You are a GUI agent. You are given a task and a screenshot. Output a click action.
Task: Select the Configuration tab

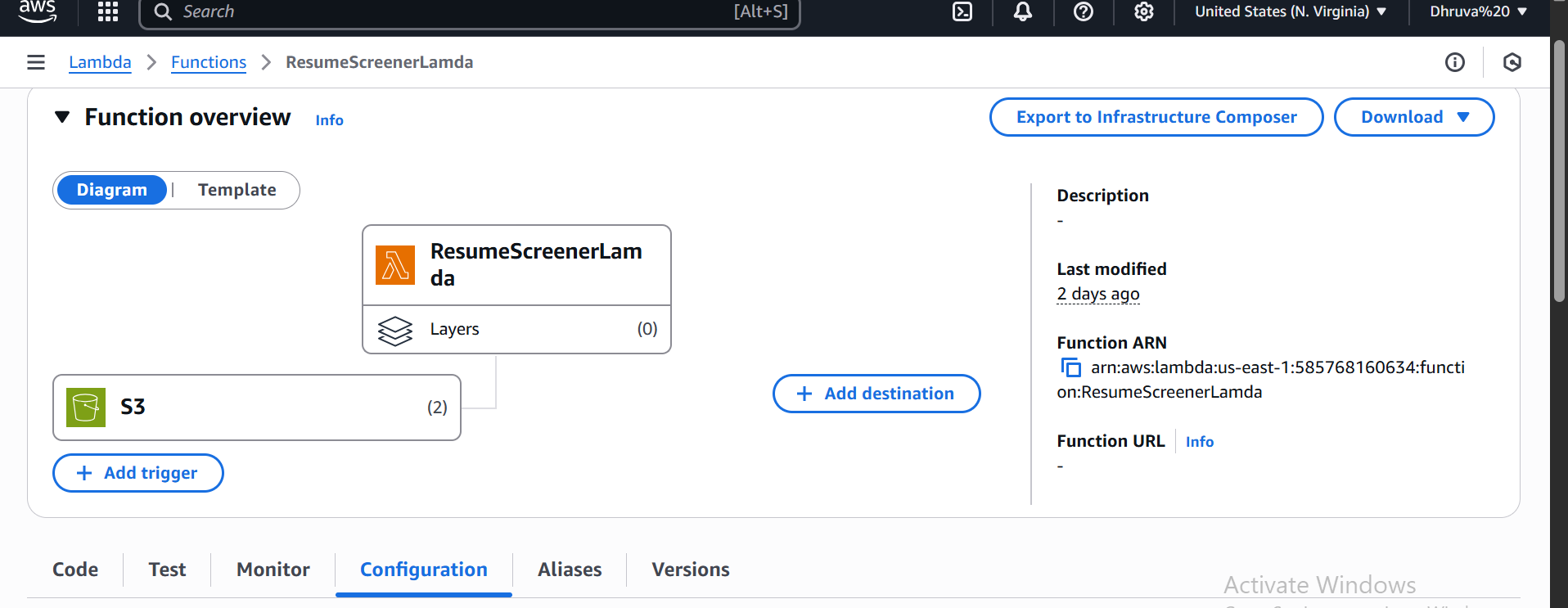point(424,570)
